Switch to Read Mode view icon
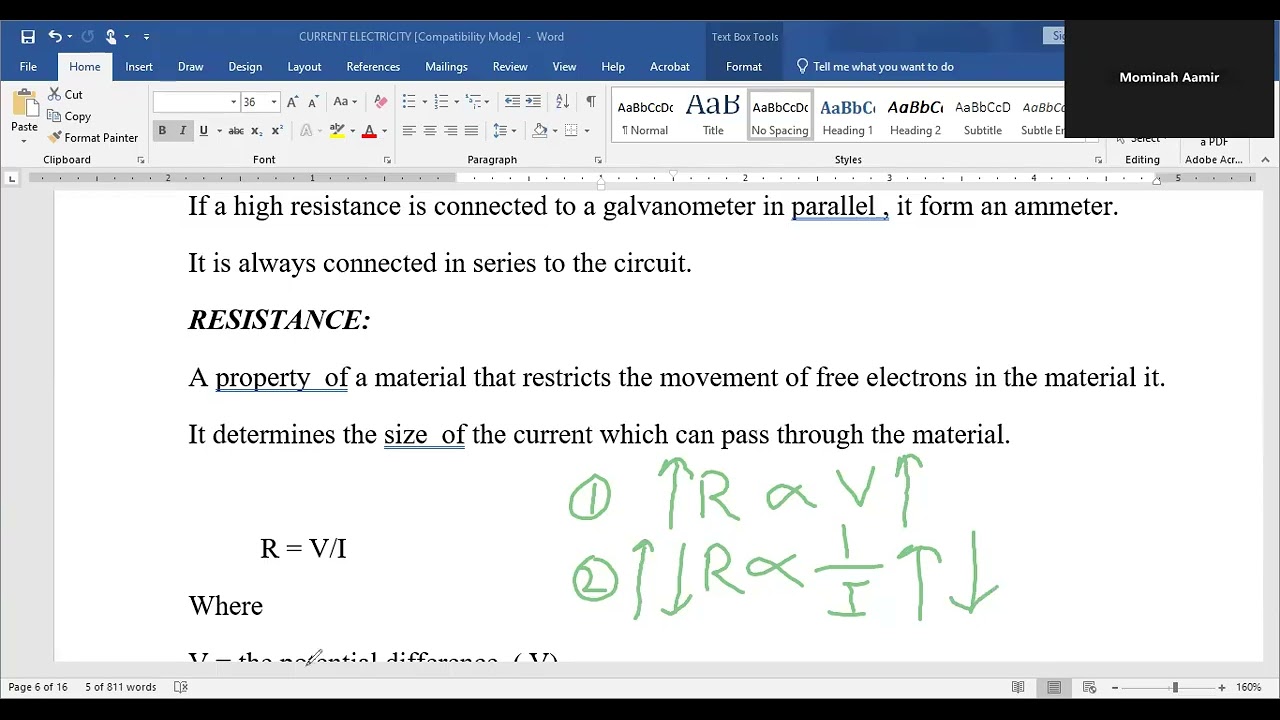 (1018, 687)
